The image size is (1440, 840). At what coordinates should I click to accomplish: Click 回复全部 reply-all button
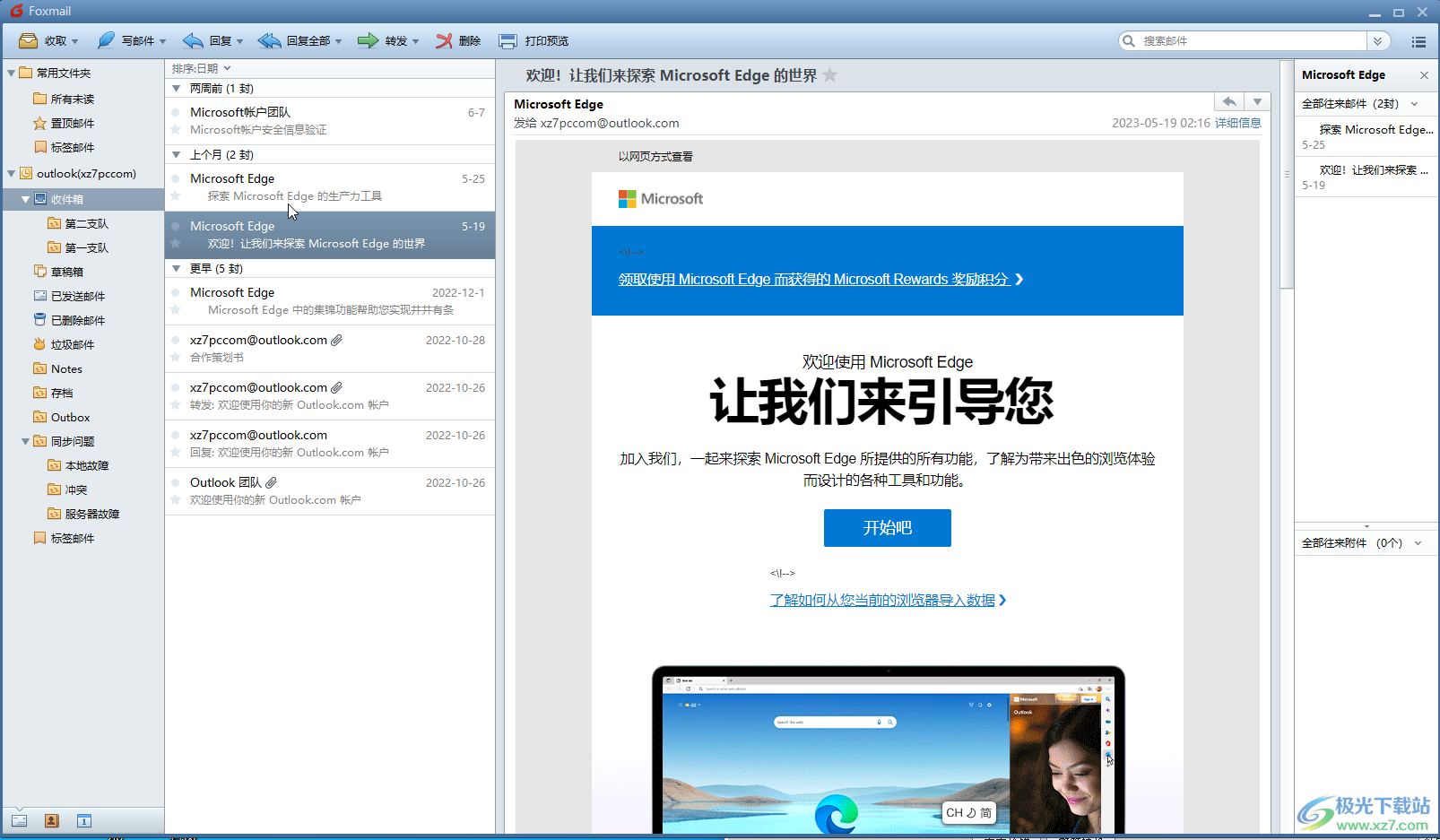(x=294, y=41)
